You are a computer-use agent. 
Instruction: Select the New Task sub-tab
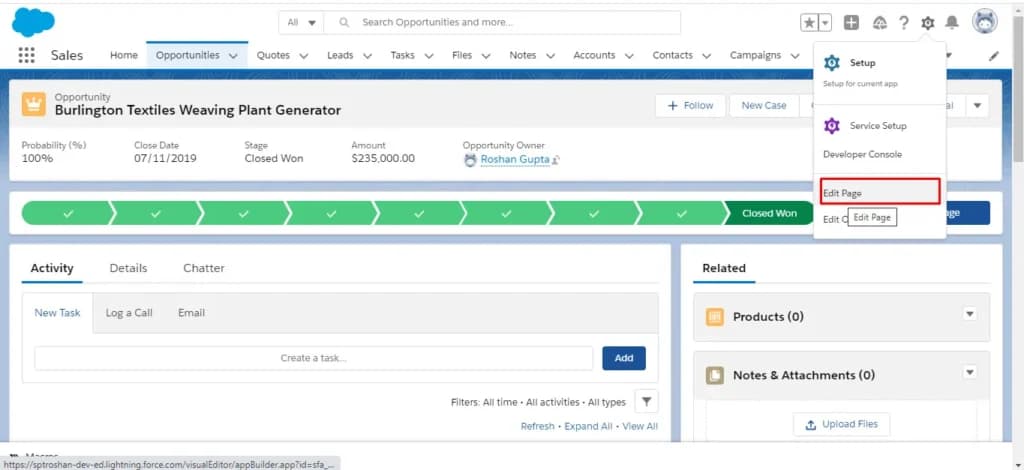57,313
